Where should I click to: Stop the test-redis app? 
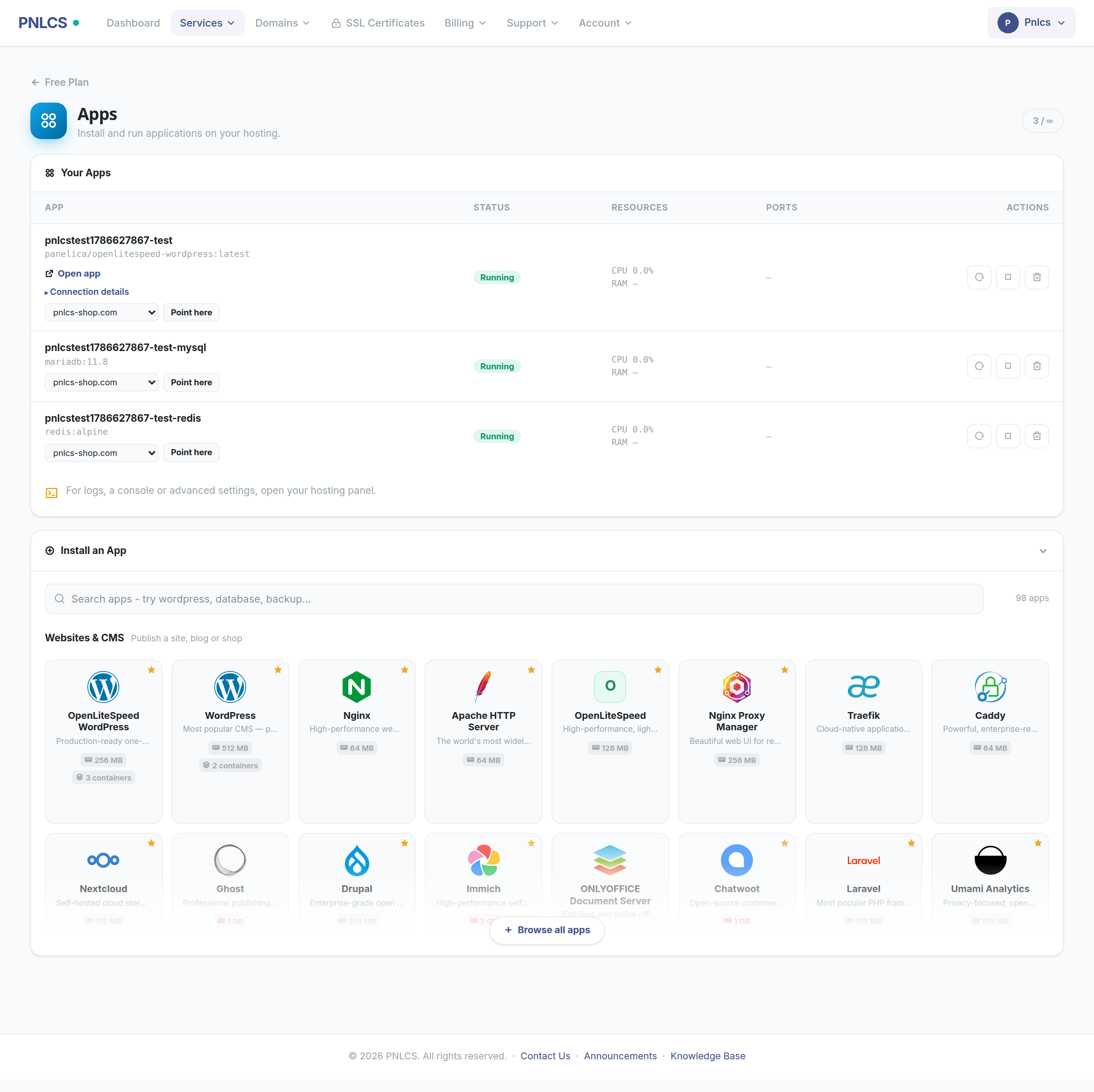coord(1008,436)
